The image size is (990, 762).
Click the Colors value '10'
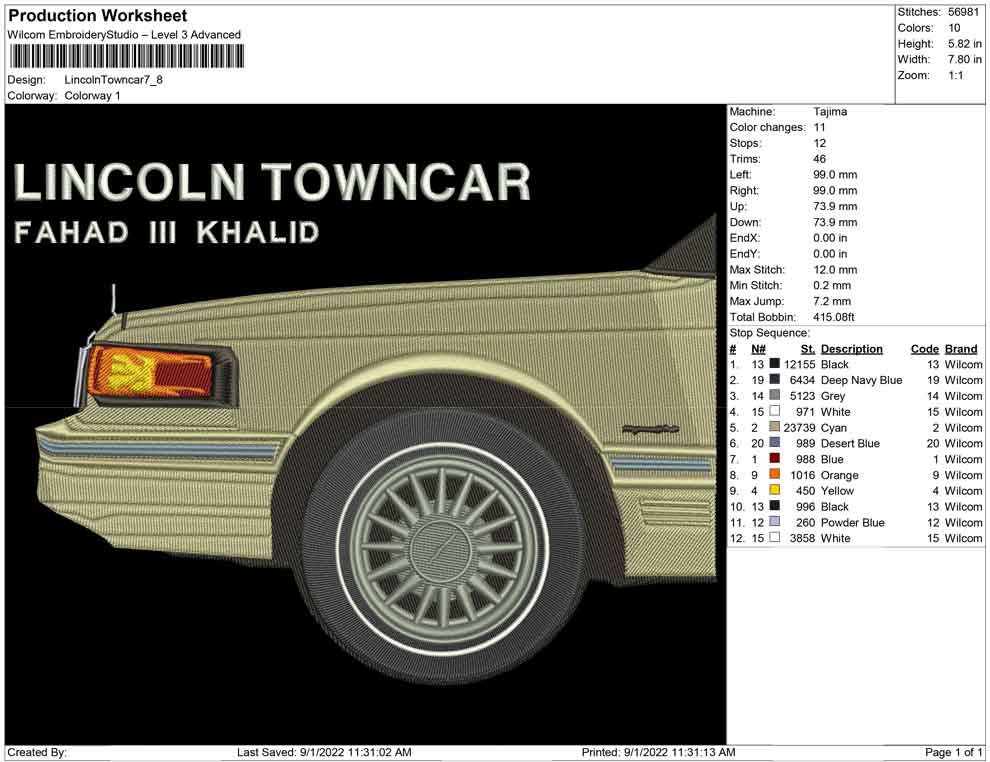[x=954, y=28]
